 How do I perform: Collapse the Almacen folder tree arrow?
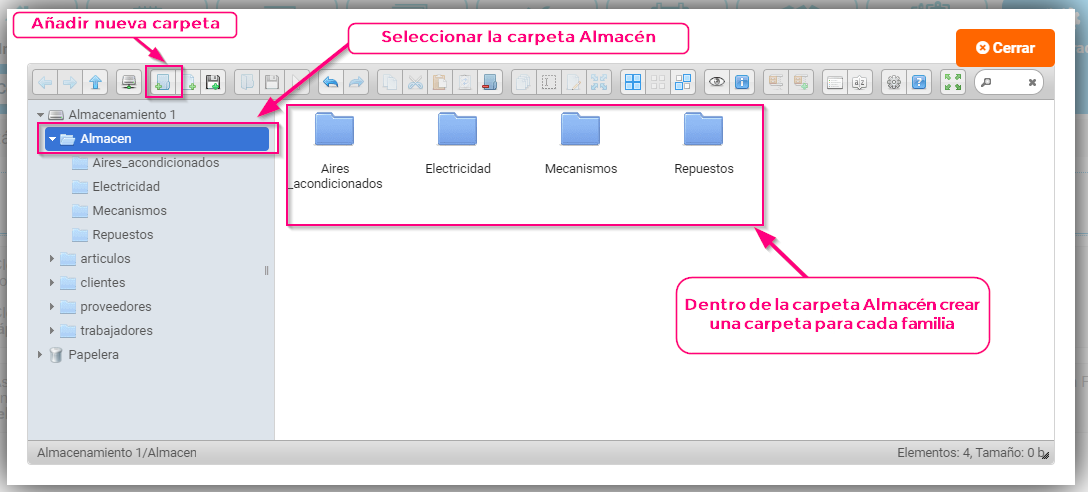[x=52, y=139]
